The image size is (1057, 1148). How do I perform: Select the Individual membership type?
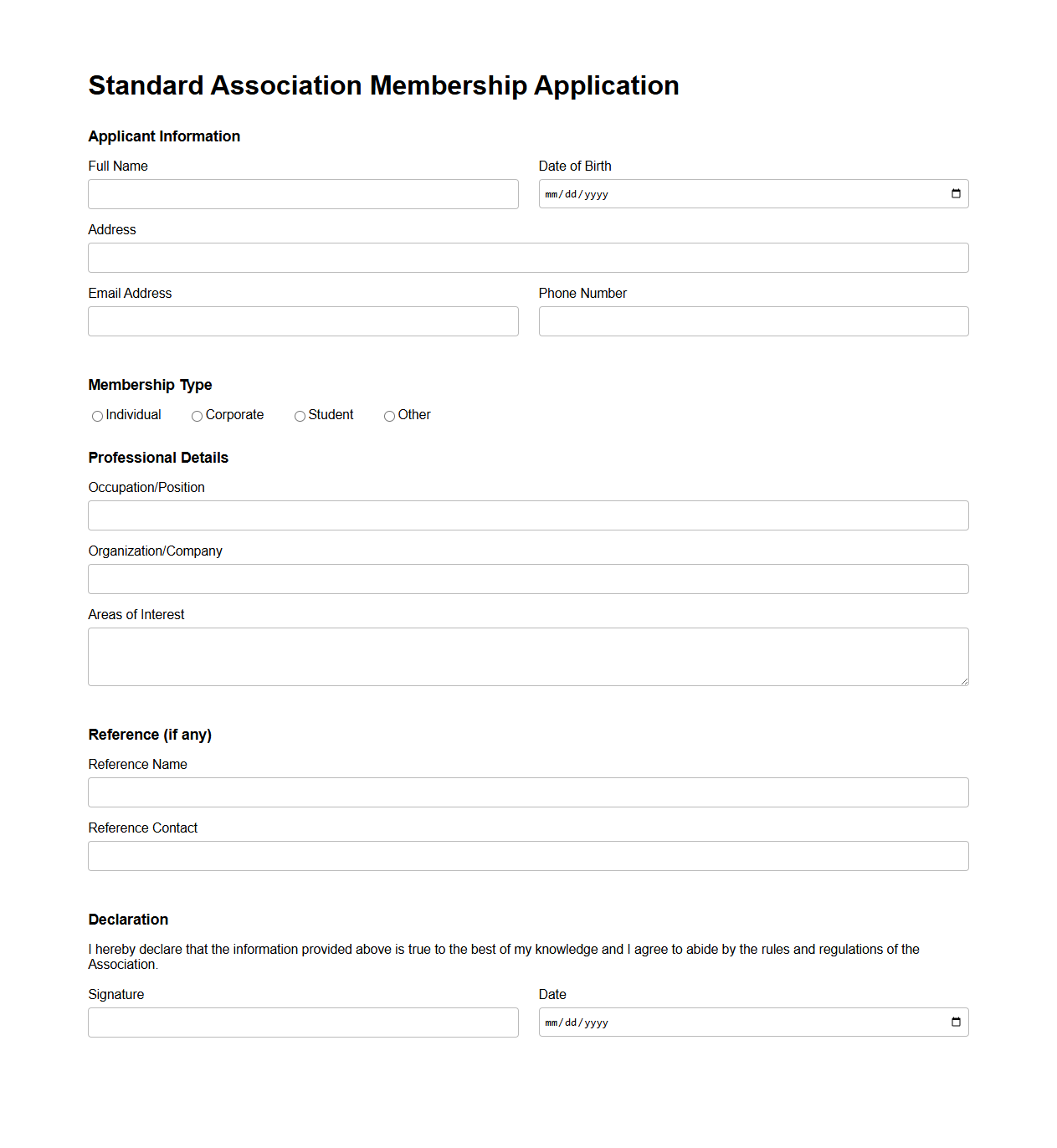click(97, 416)
